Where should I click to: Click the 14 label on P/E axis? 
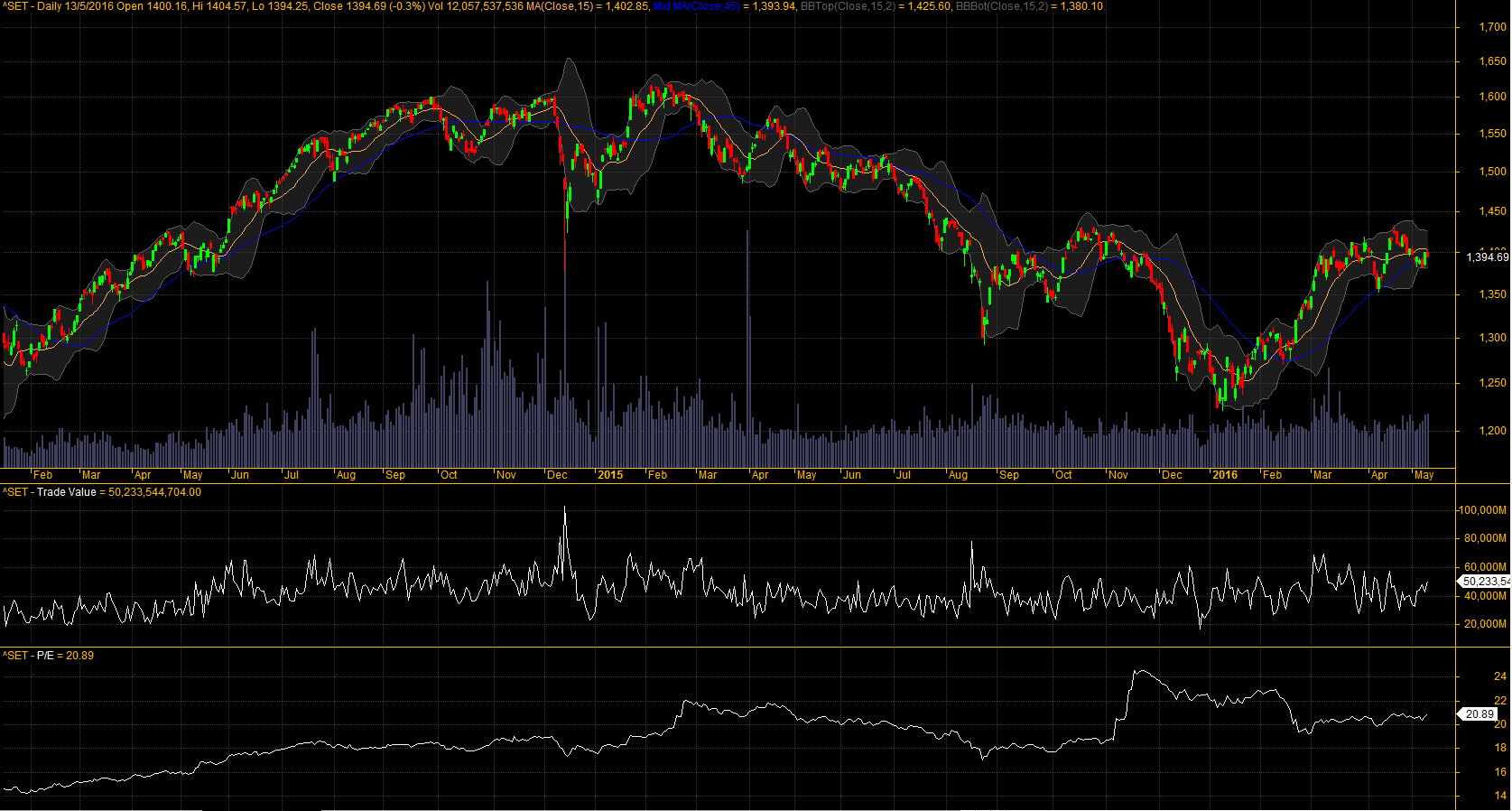1499,796
